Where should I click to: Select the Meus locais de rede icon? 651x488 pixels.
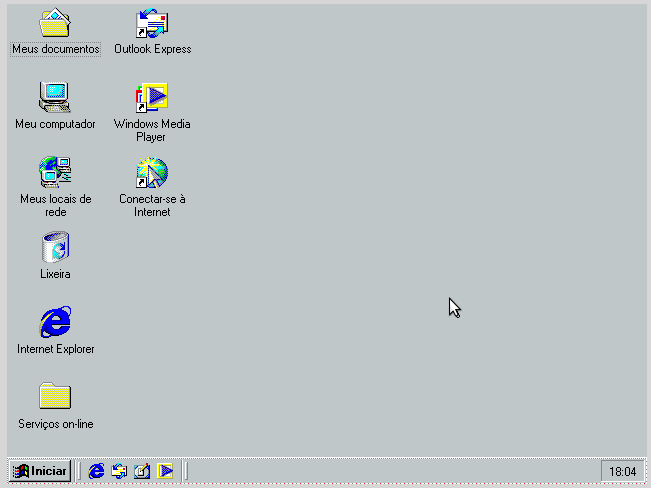coord(55,172)
